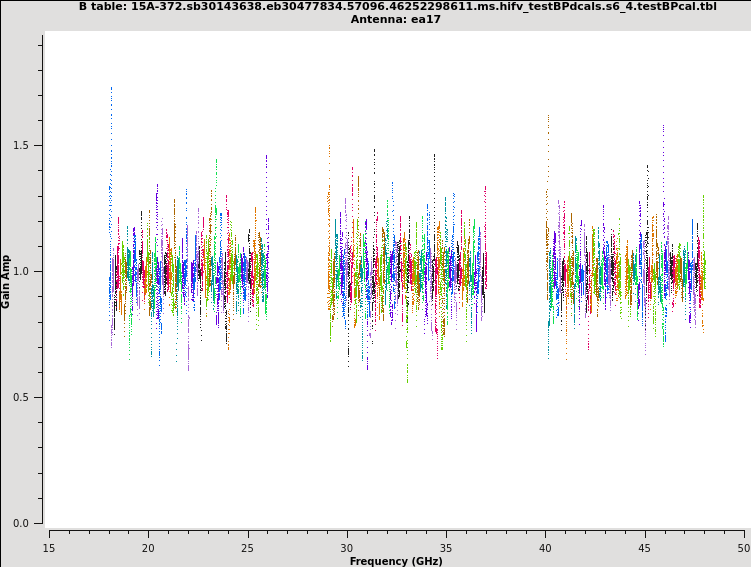Click the 50 GHz x-axis tick label
Viewport: 751px width, 567px height.
click(743, 548)
